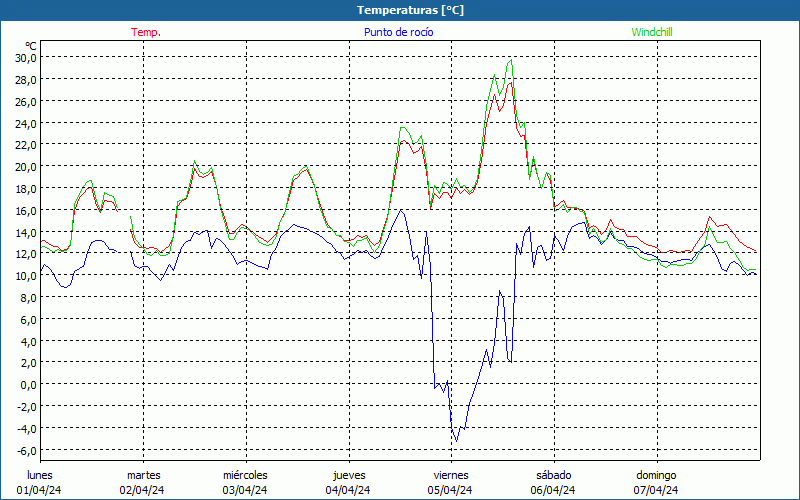The image size is (800, 500).
Task: Click the 22,0 axis value
Action: 26,145
